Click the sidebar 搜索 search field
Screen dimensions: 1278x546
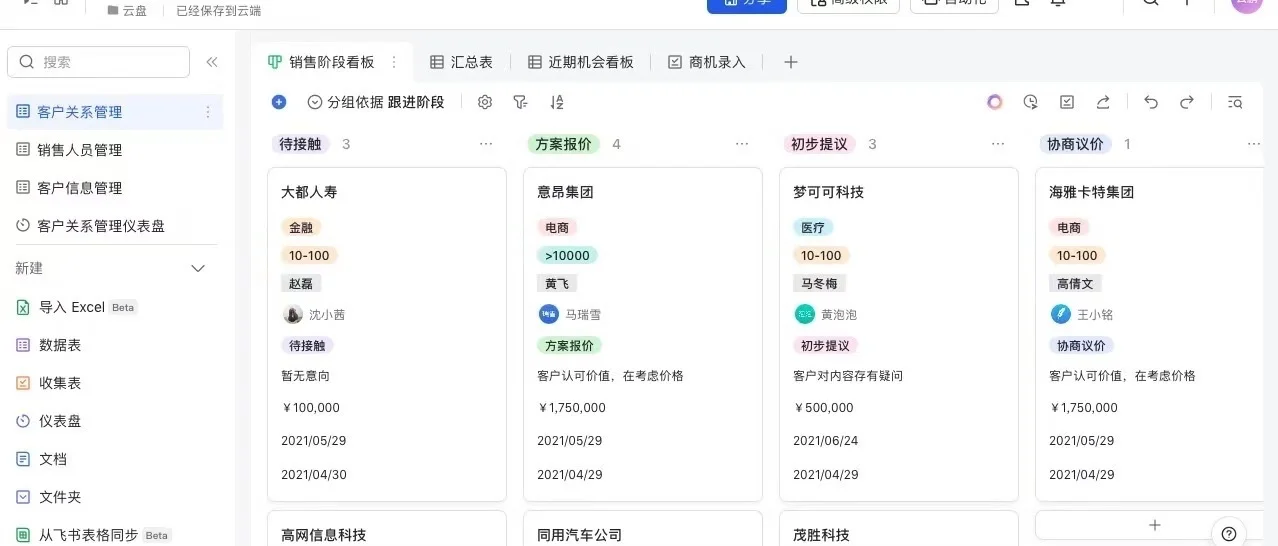click(98, 62)
